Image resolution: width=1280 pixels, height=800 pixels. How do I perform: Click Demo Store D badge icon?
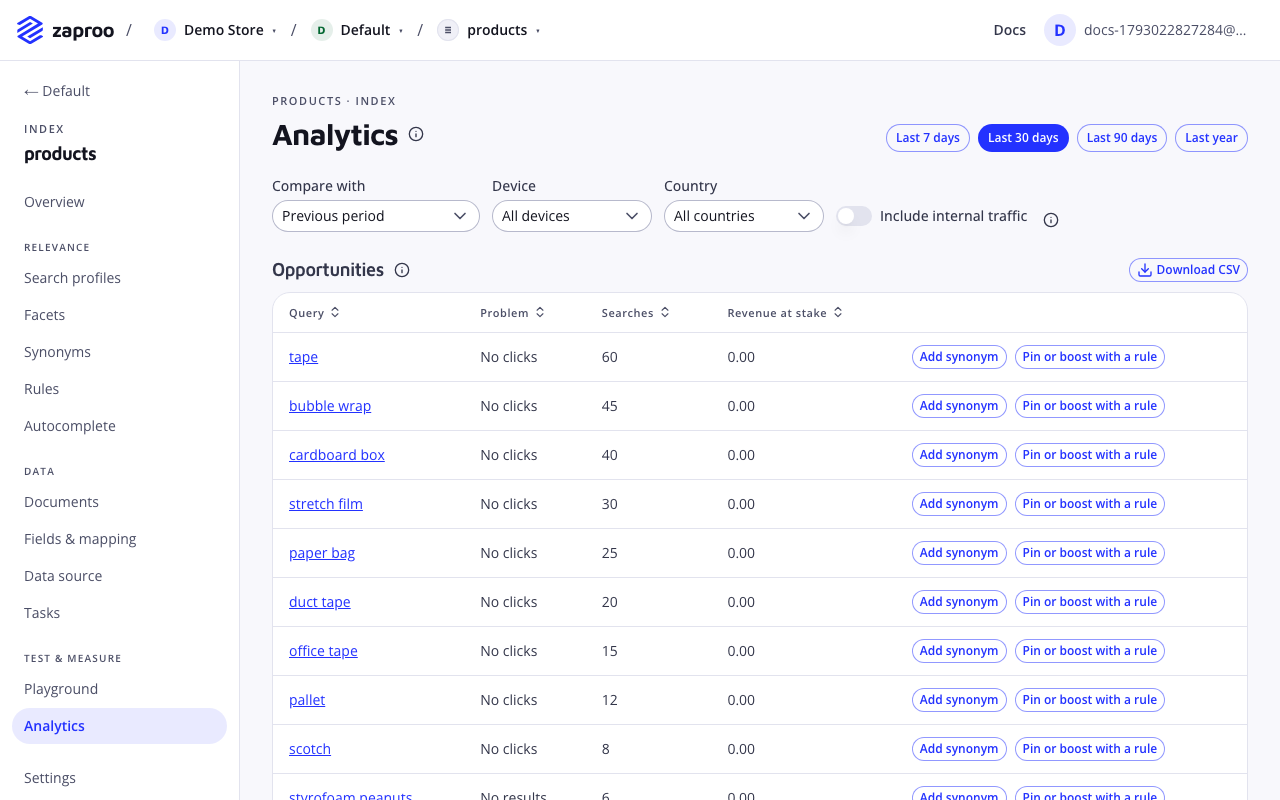click(165, 30)
